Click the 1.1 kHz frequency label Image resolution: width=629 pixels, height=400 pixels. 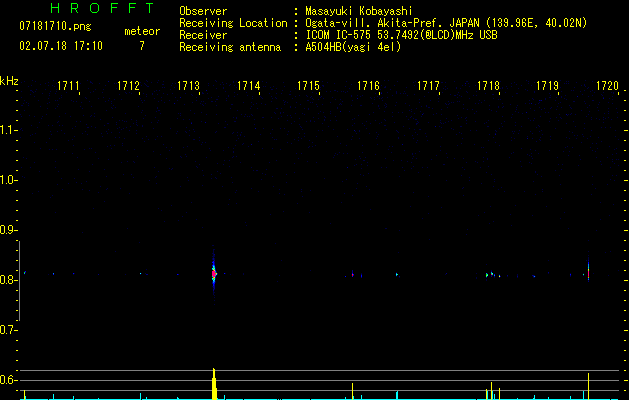point(8,130)
